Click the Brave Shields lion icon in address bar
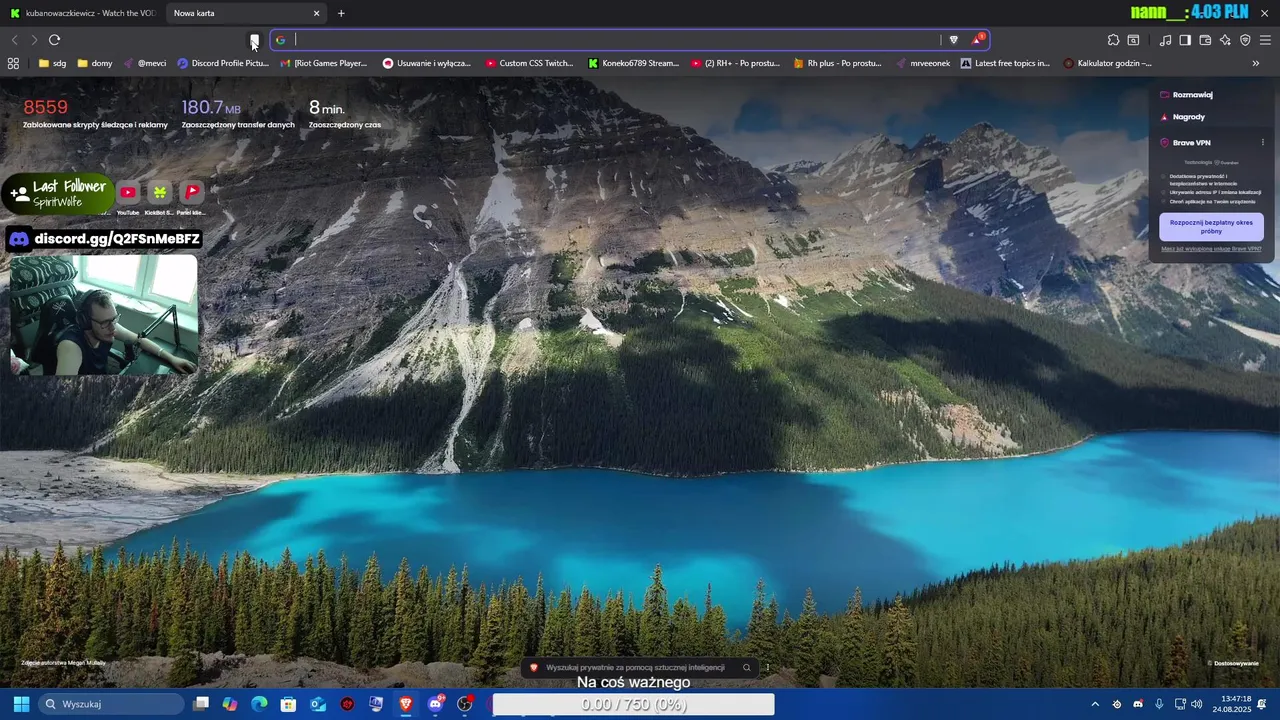The width and height of the screenshot is (1280, 720). click(953, 40)
